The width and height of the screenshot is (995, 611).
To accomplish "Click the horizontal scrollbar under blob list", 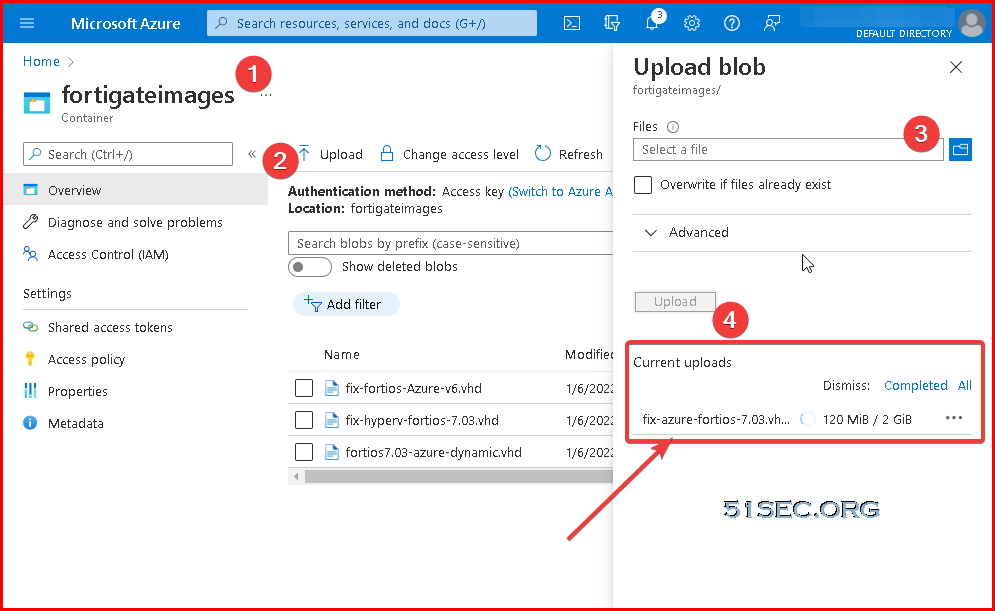I will coord(459,476).
